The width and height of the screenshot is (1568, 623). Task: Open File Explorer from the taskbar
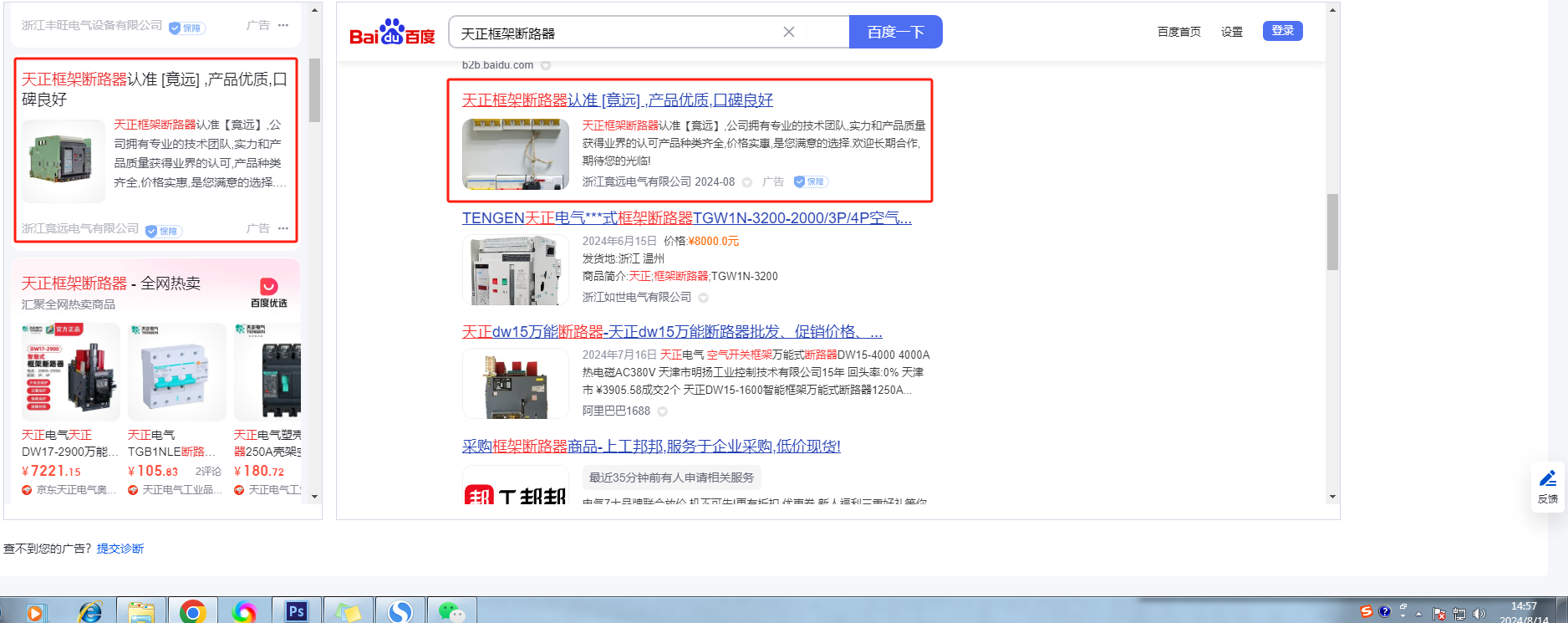click(141, 612)
